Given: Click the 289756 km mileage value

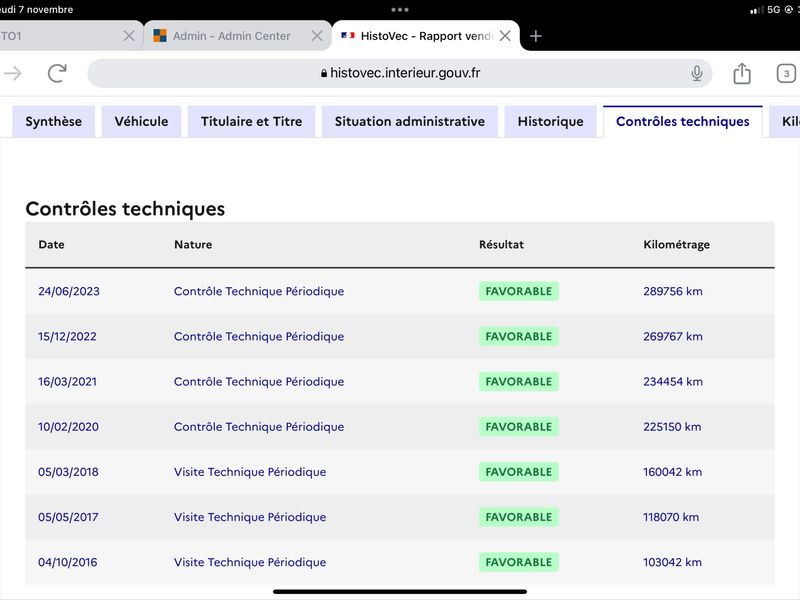Looking at the screenshot, I should (x=672, y=291).
